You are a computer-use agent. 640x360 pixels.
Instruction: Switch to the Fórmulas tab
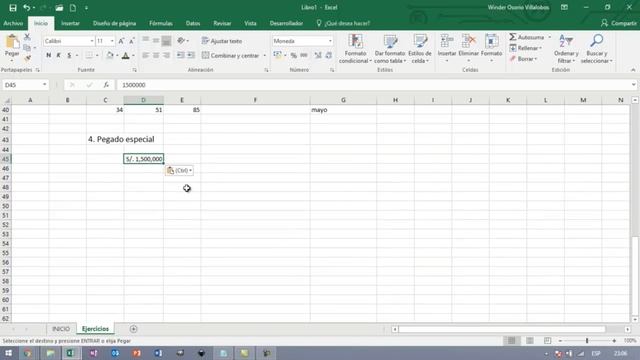point(161,23)
